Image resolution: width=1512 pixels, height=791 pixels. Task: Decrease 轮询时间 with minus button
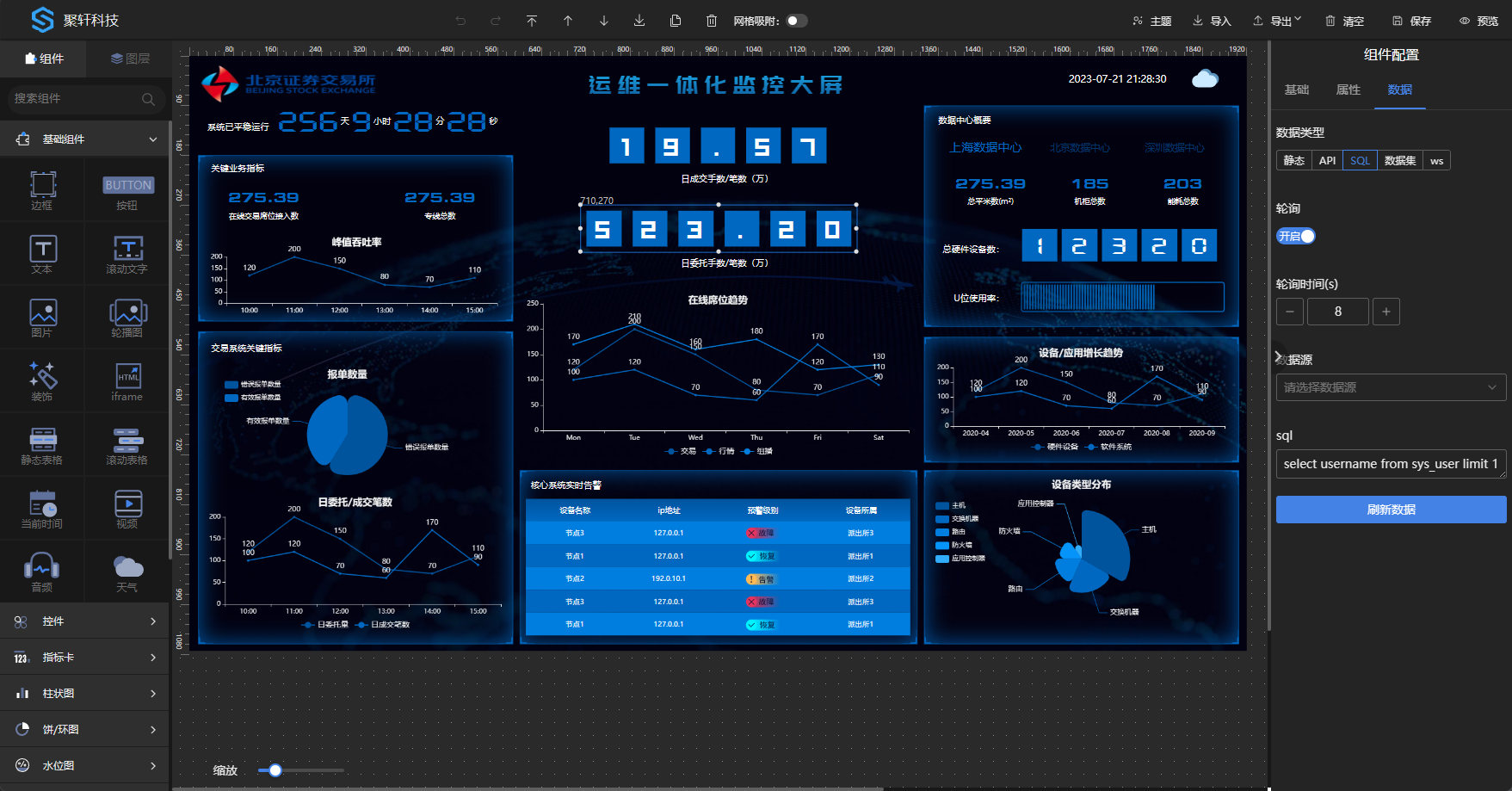(1289, 312)
